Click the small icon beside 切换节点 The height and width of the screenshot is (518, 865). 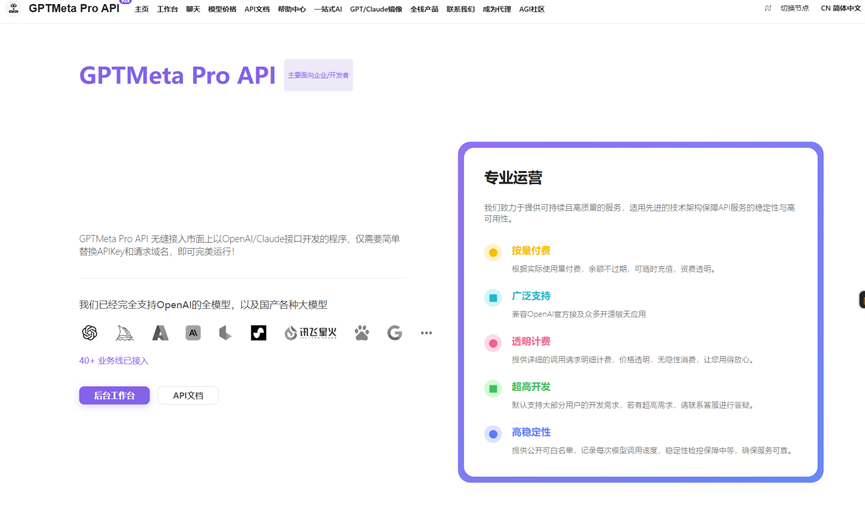point(767,8)
